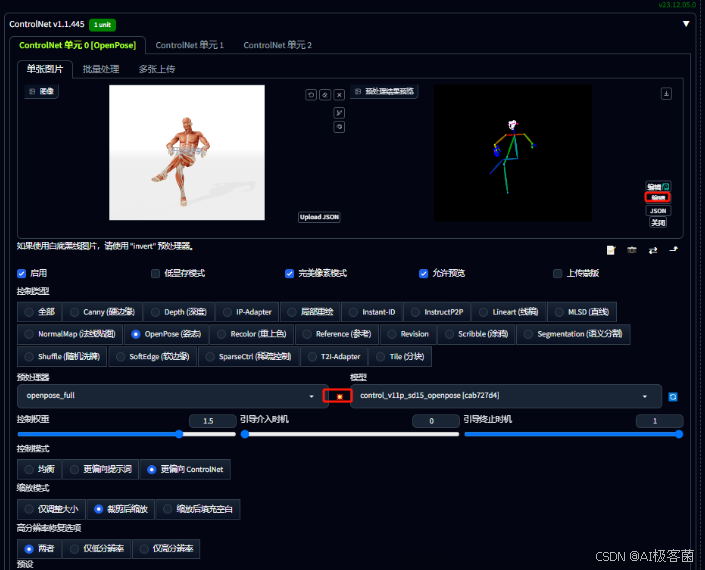This screenshot has width=705, height=570.
Task: Open the 多张上传 multi-upload tab
Action: [157, 69]
